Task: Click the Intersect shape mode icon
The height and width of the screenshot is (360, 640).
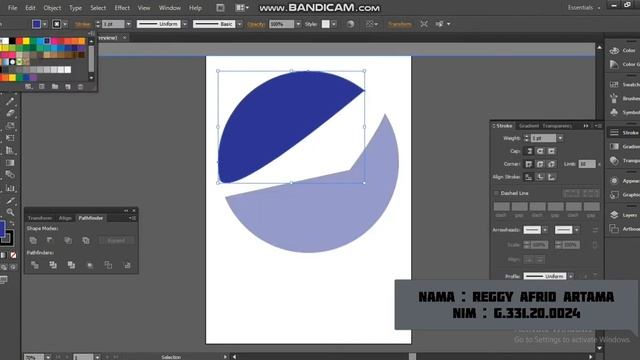Action: tap(68, 240)
